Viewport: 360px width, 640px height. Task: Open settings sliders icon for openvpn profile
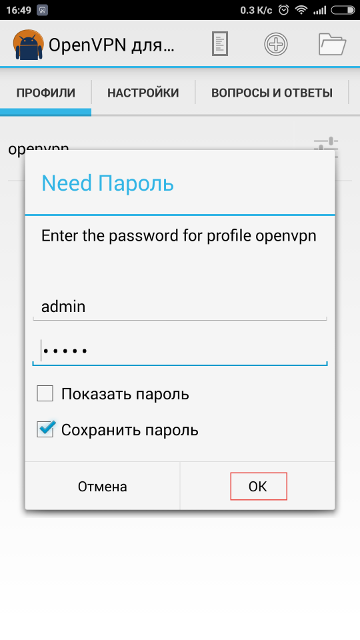pyautogui.click(x=326, y=148)
